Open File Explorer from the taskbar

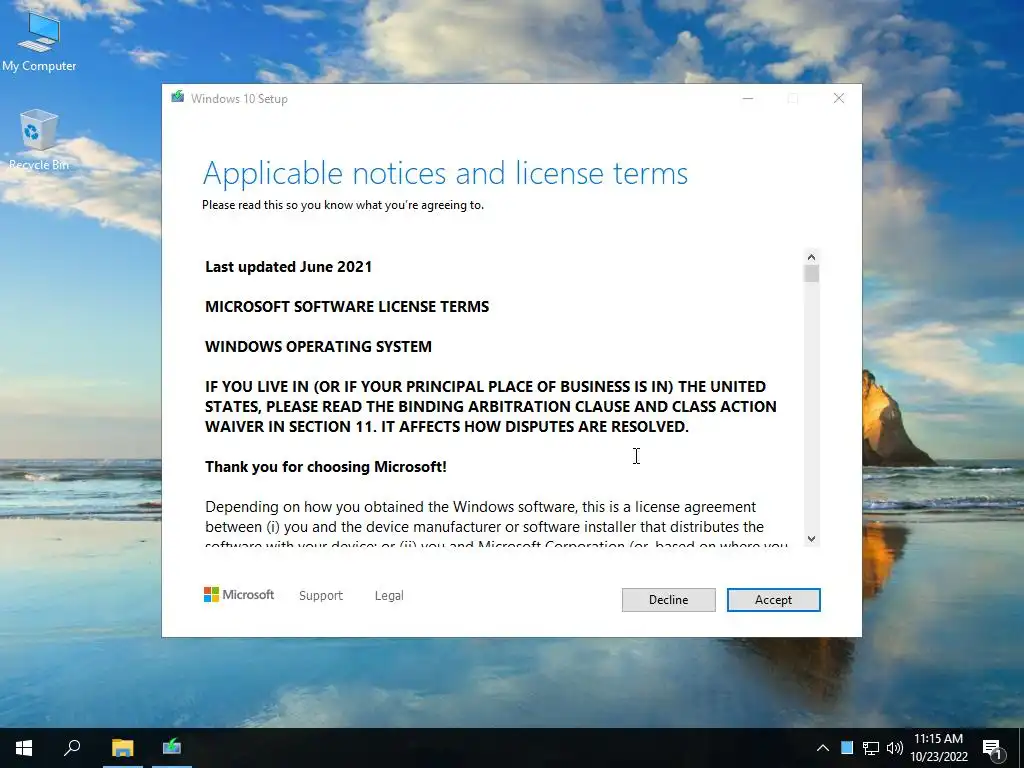tap(122, 748)
